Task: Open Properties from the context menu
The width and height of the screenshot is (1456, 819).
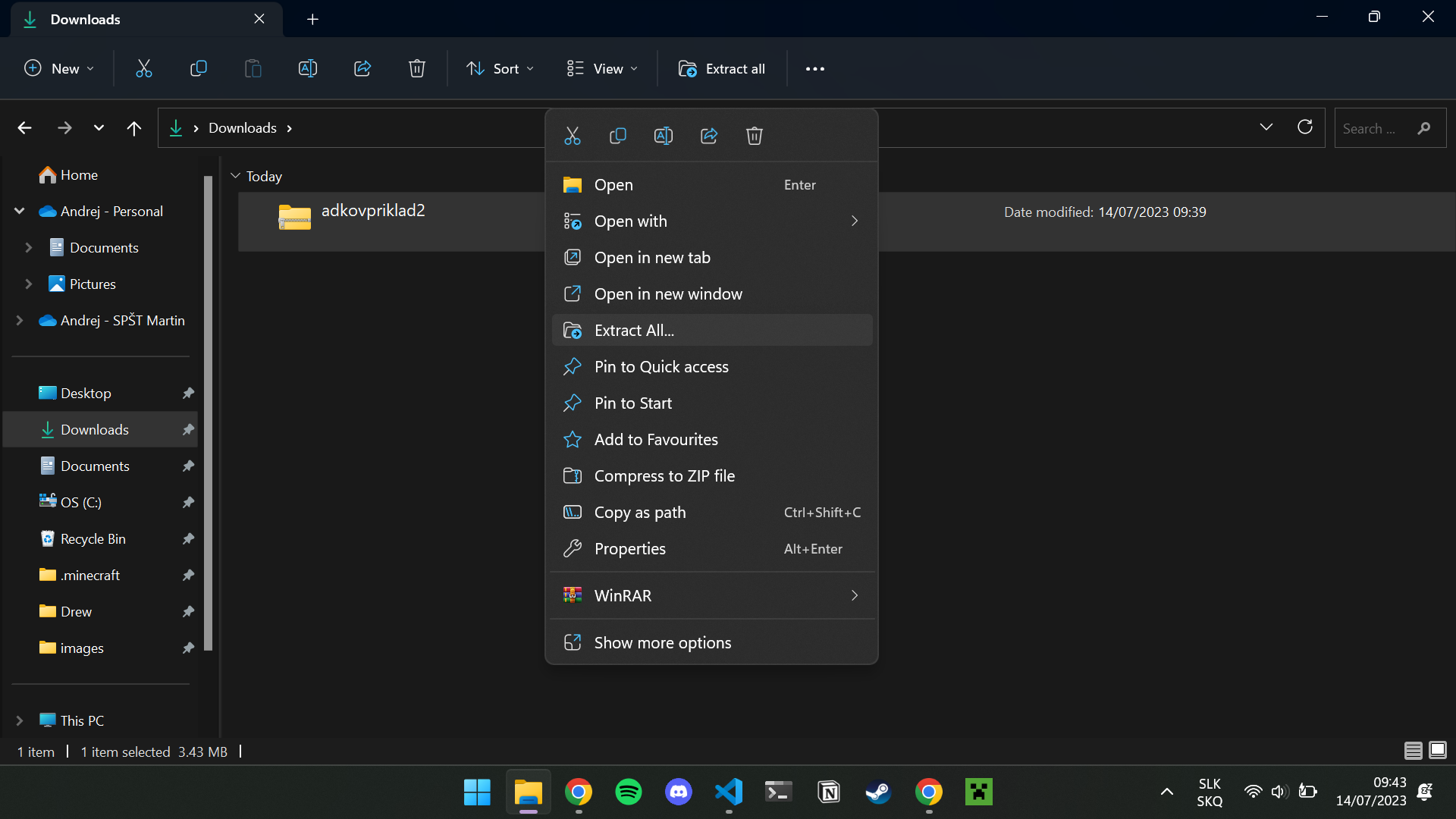Action: click(712, 549)
